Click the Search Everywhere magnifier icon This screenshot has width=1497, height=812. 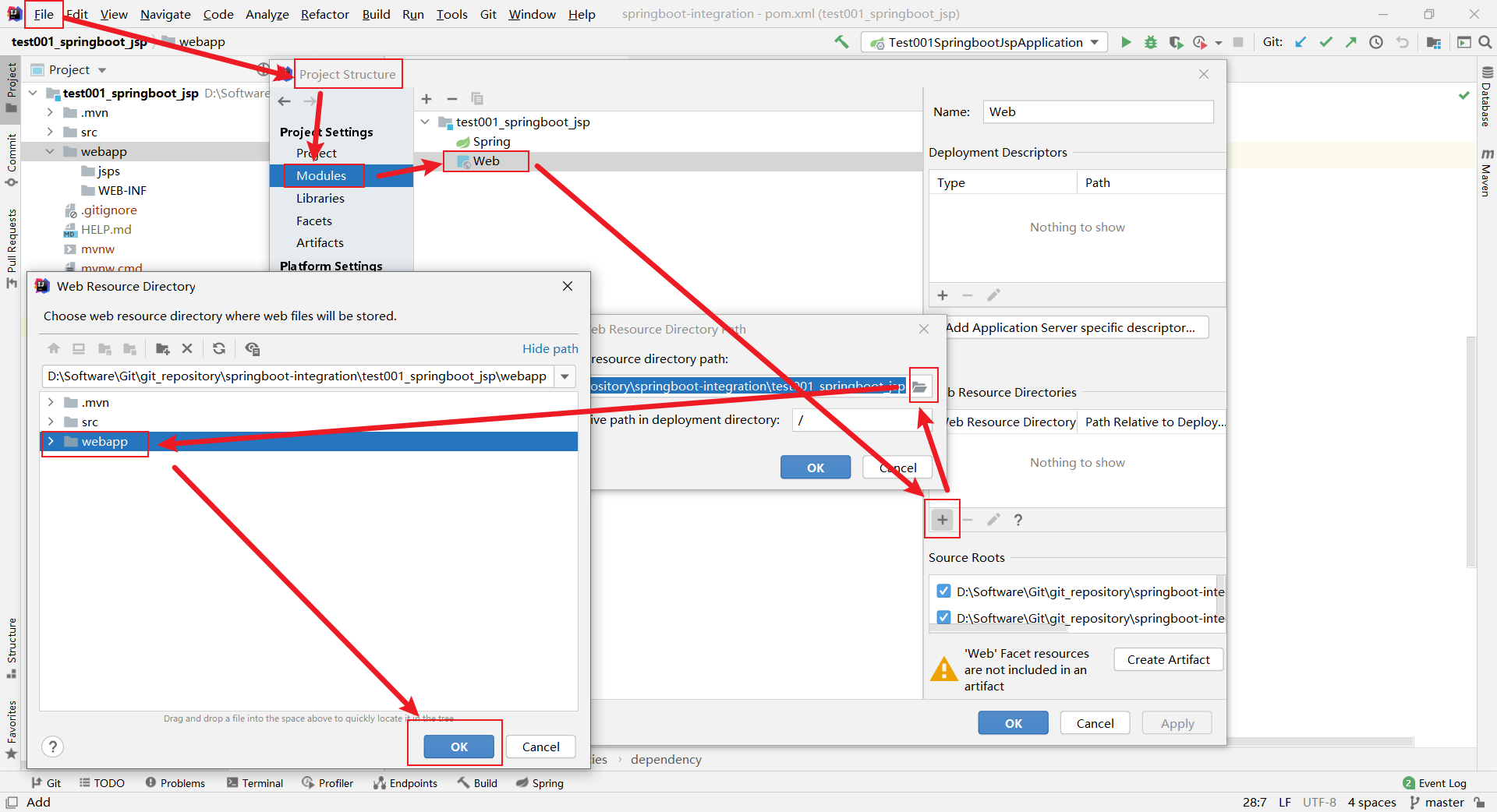1485,42
